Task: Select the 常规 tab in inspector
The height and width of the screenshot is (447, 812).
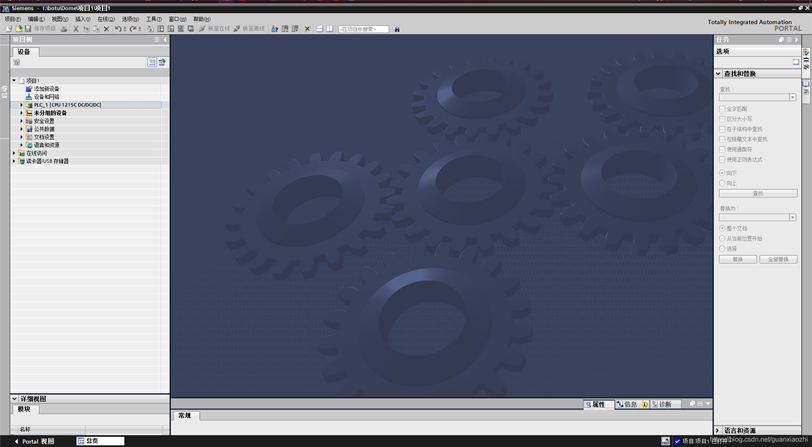Action: point(185,415)
